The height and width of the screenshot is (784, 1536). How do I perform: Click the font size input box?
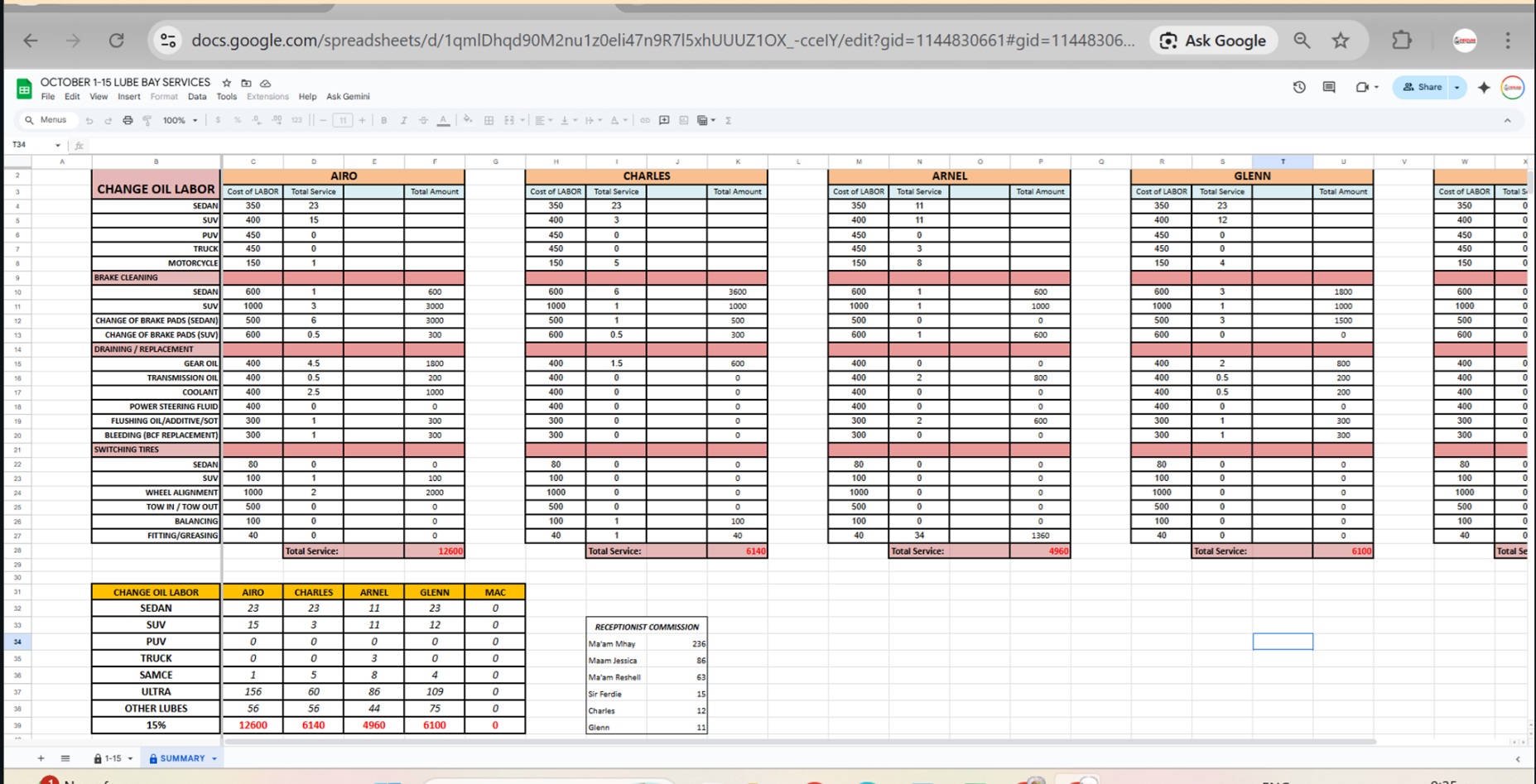coord(343,121)
